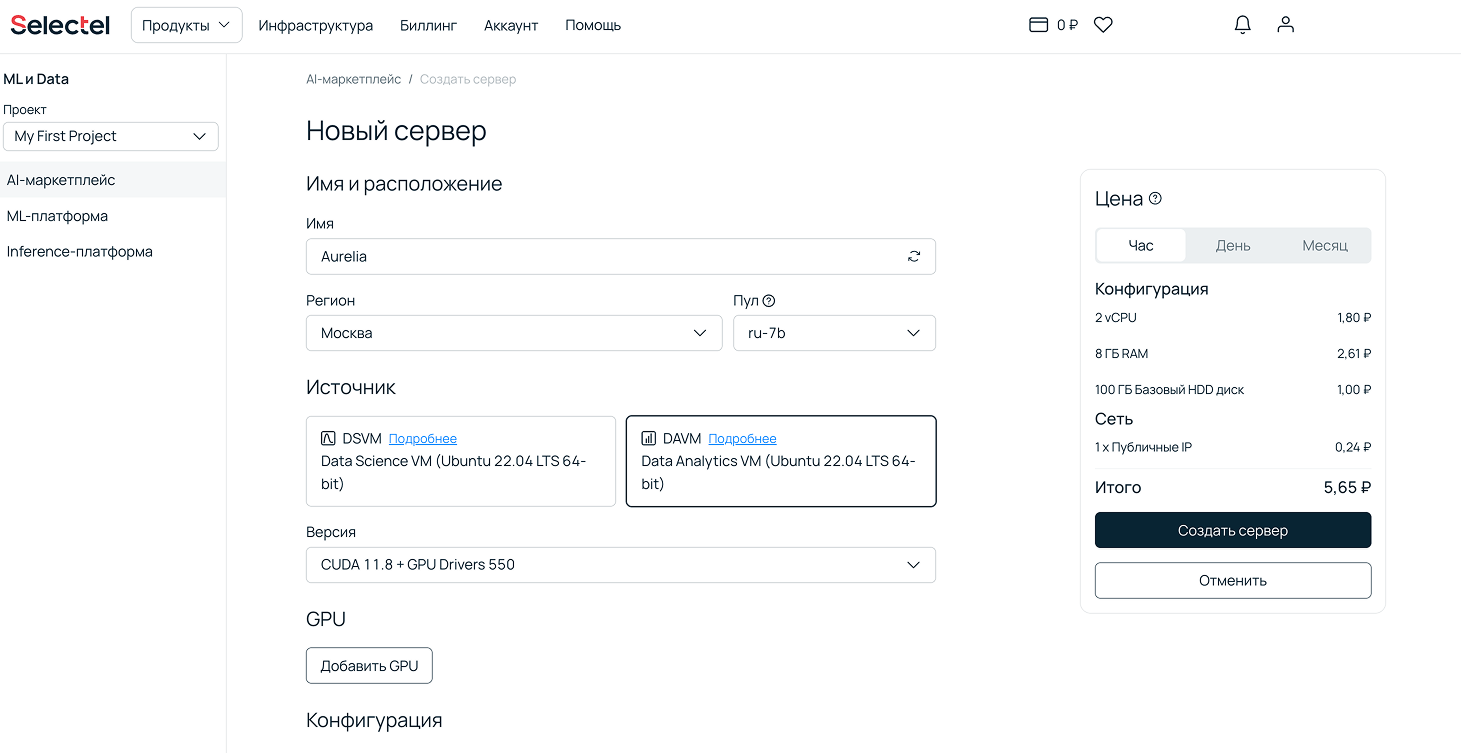Select the DSVM Data Science VM source

tap(460, 461)
